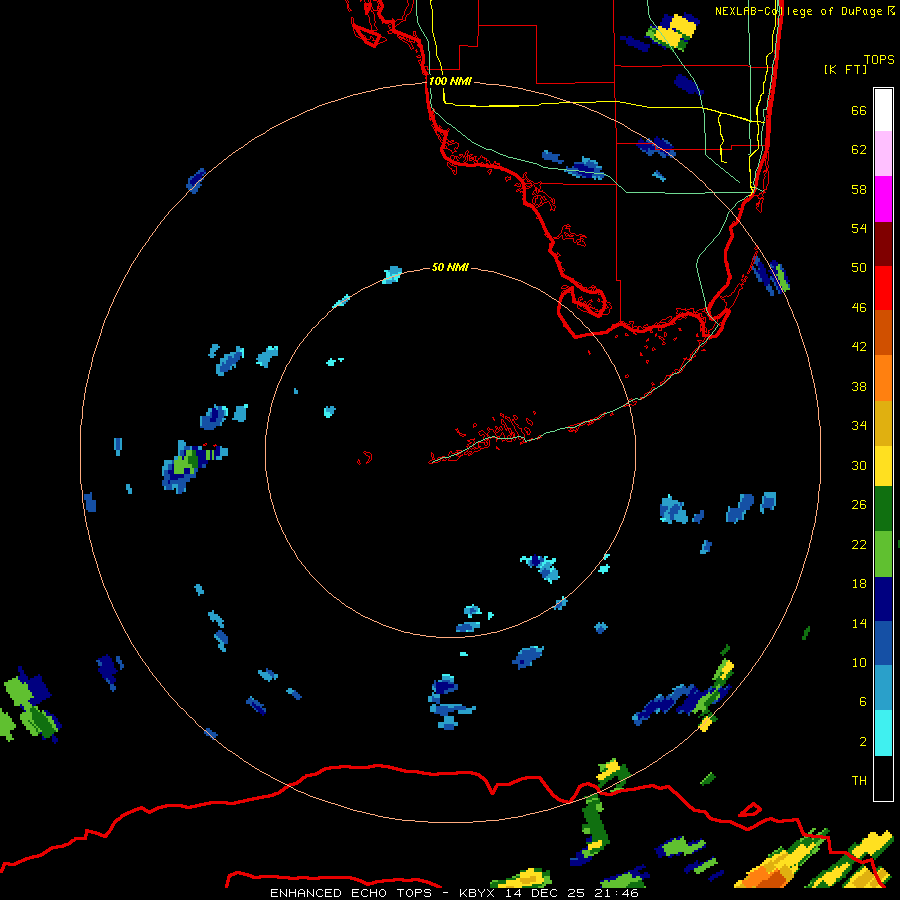Click the '34' legend value

(859, 425)
